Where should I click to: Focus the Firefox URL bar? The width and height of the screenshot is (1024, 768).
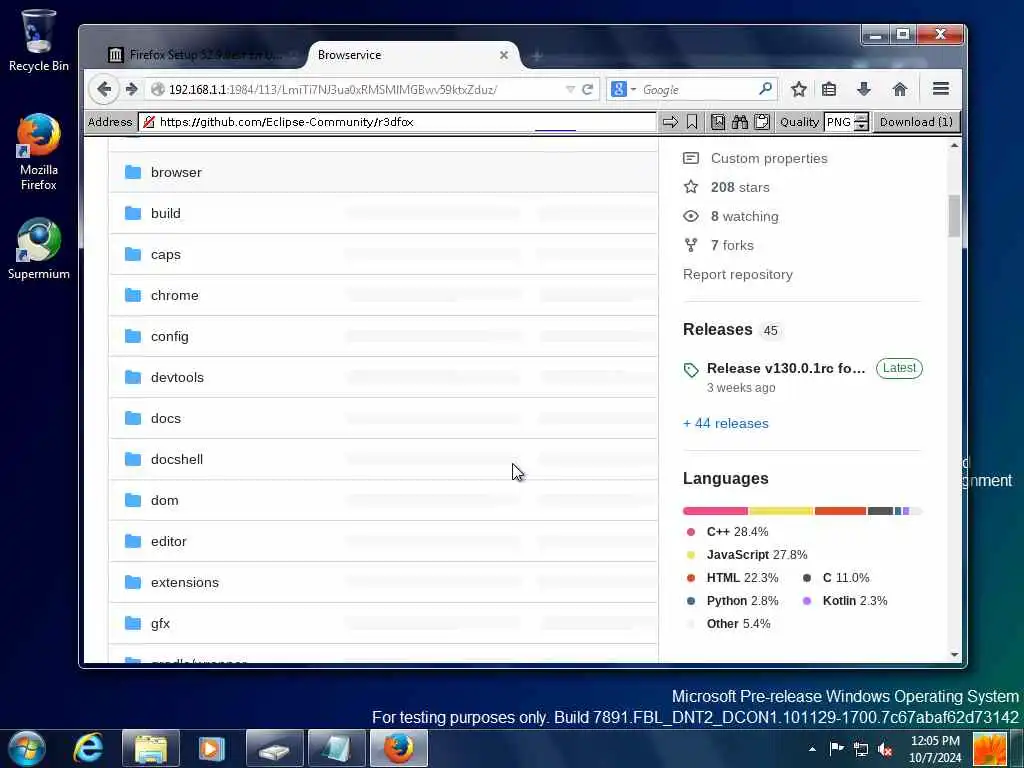coord(364,89)
